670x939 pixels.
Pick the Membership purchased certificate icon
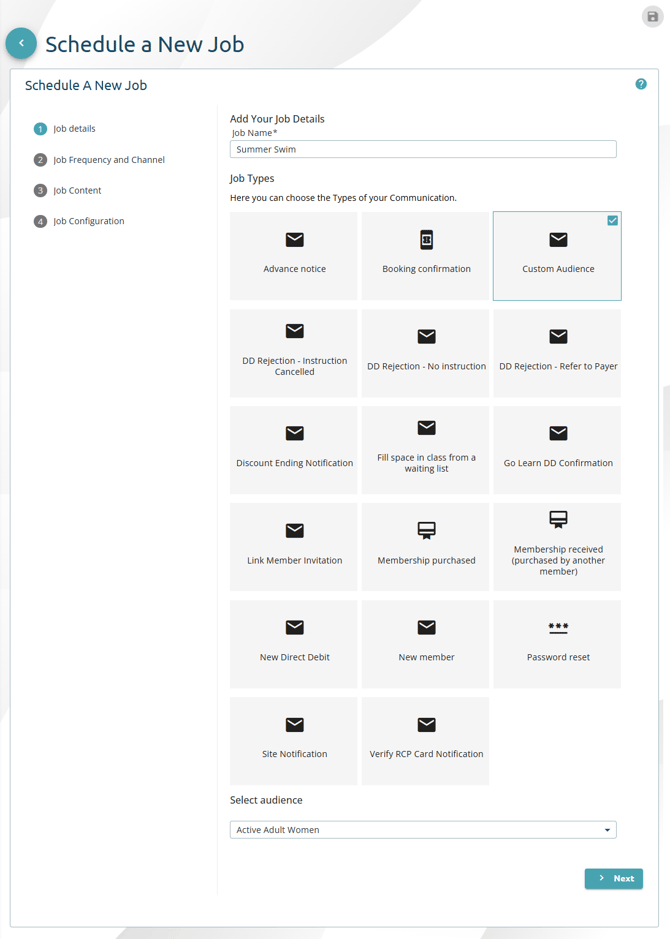(x=426, y=531)
